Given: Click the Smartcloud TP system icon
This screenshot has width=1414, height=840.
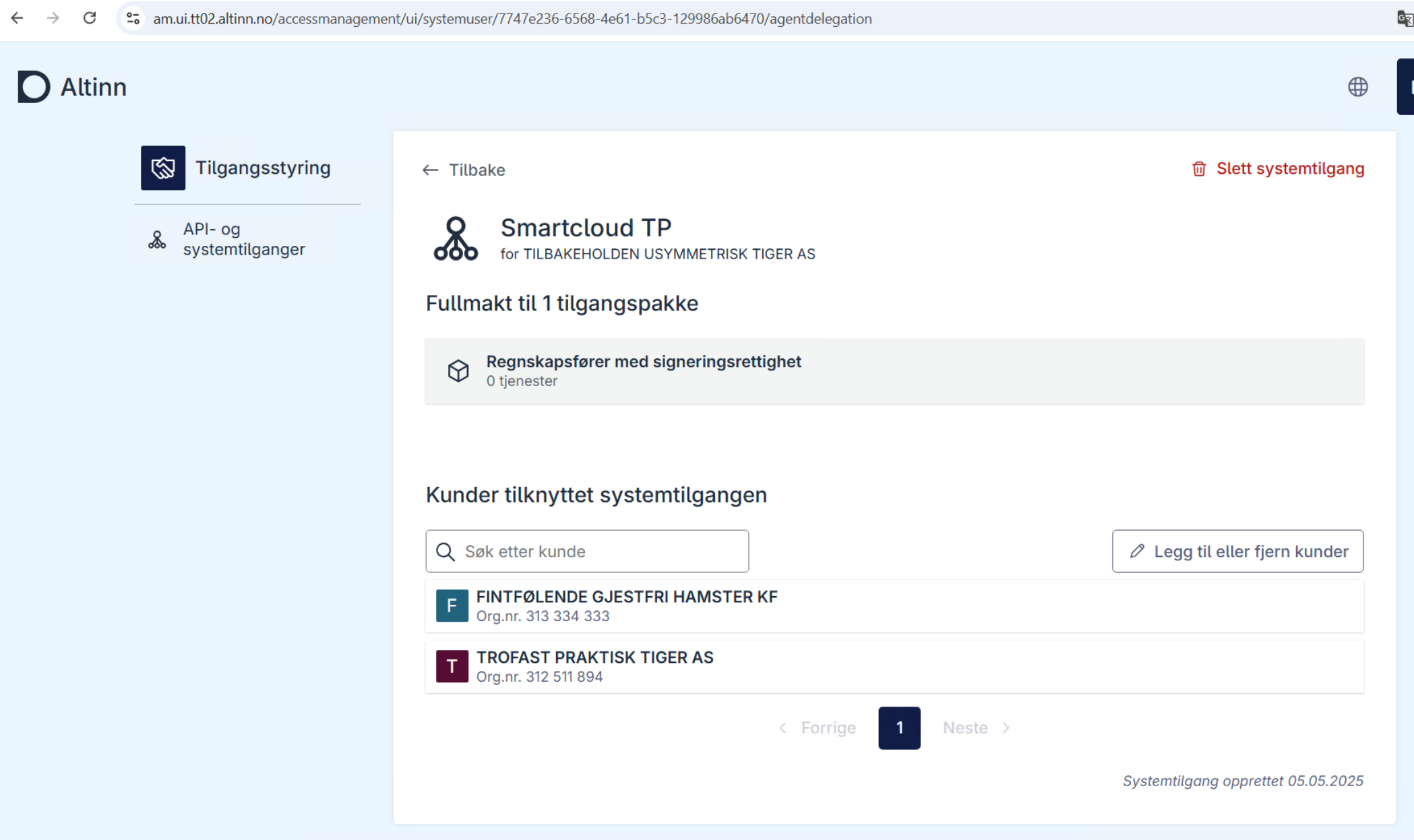Looking at the screenshot, I should pyautogui.click(x=456, y=238).
